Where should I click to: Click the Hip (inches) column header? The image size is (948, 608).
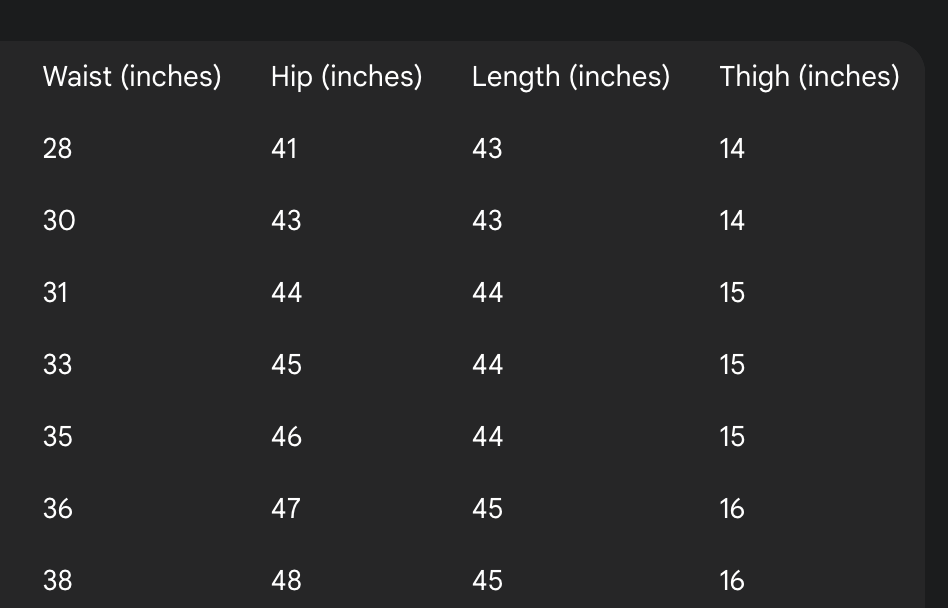[346, 77]
